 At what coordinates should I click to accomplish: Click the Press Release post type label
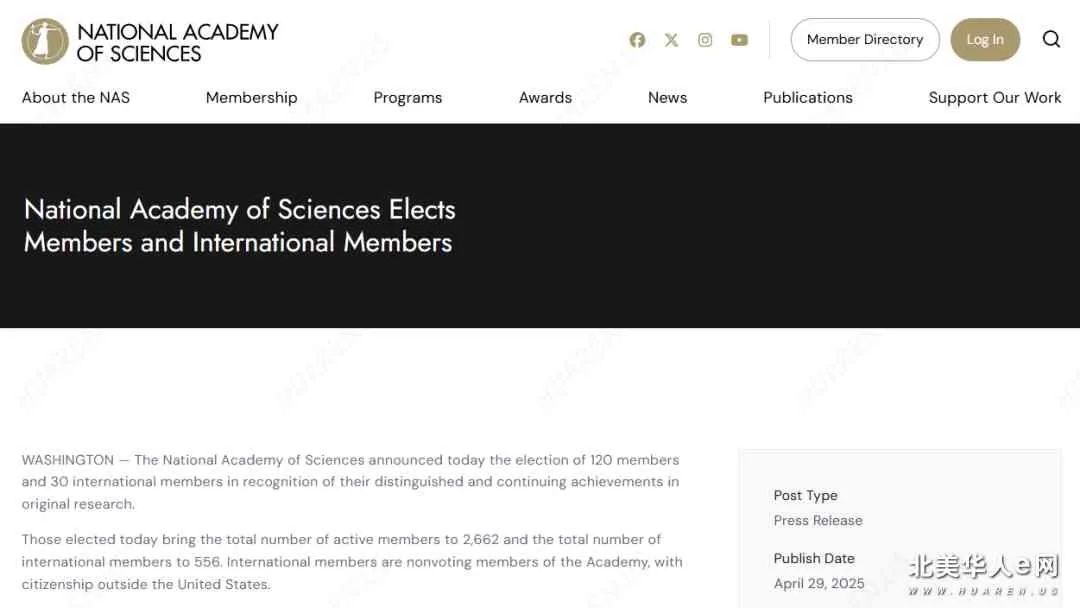coord(818,521)
